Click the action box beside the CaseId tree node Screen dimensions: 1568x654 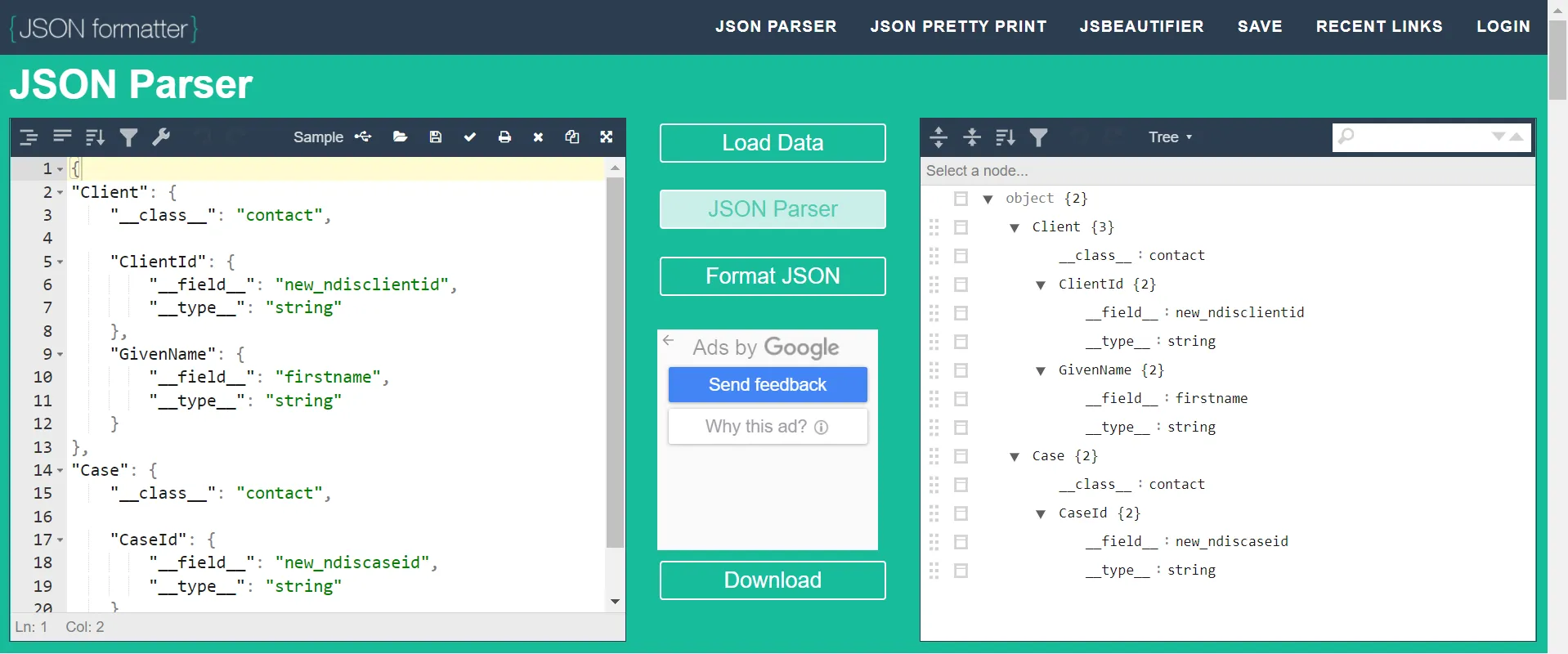(961, 513)
